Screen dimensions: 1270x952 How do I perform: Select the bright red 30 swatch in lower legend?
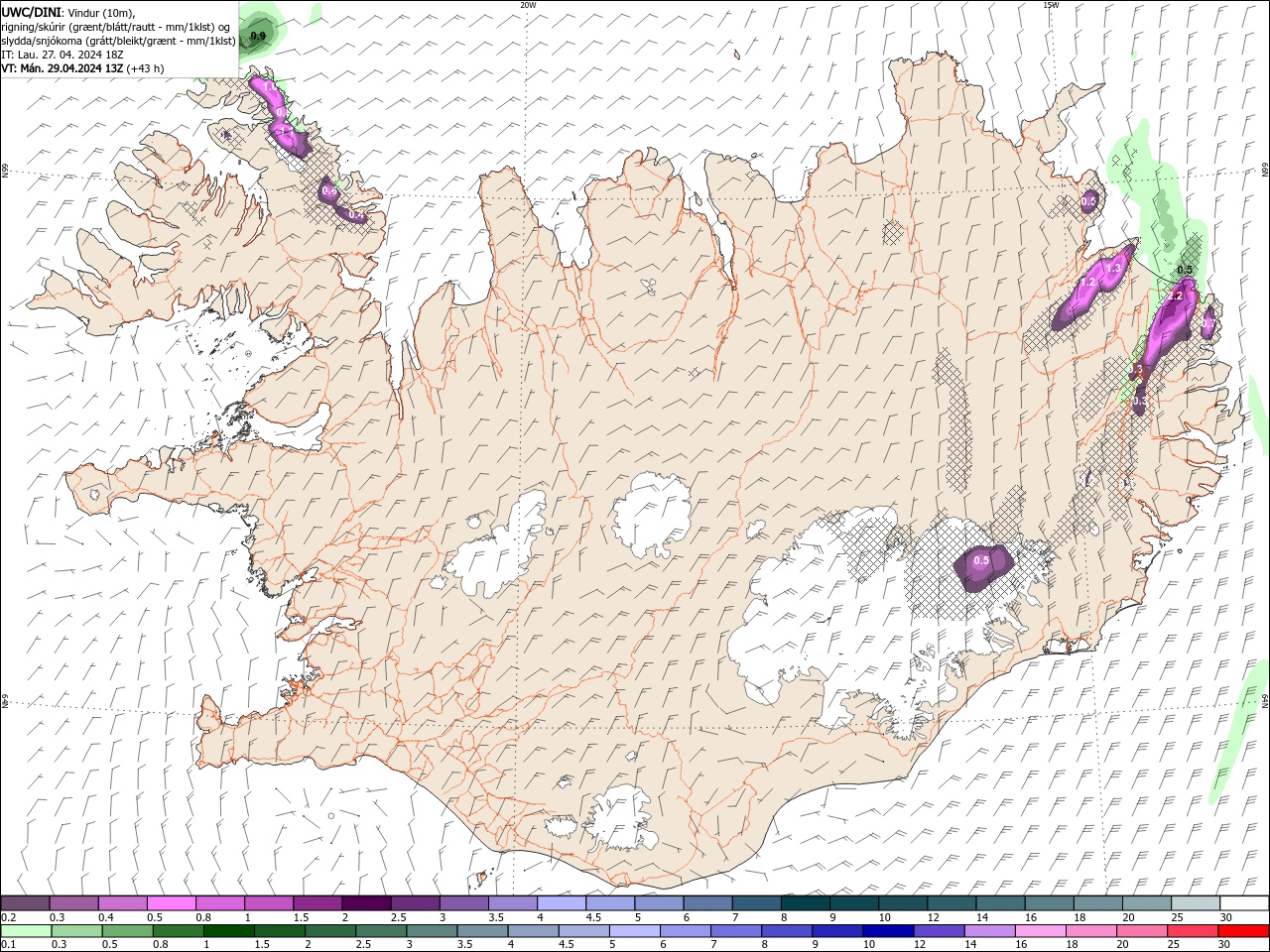[1244, 931]
